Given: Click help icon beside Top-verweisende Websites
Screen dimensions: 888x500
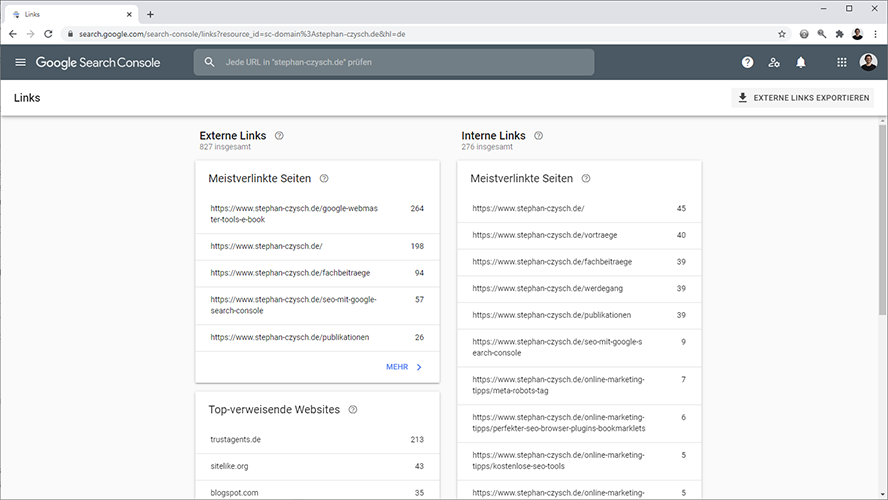Looking at the screenshot, I should click(353, 410).
